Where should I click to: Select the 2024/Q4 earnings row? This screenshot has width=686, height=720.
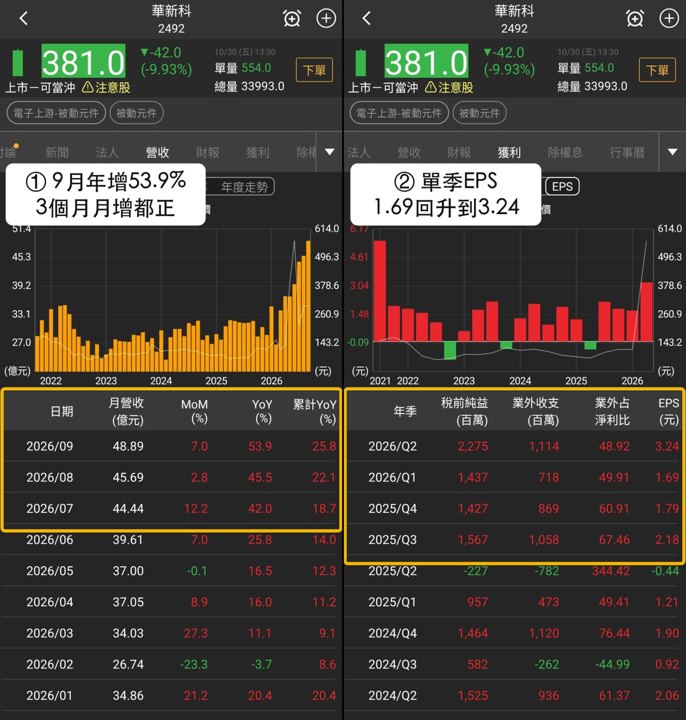tap(515, 634)
